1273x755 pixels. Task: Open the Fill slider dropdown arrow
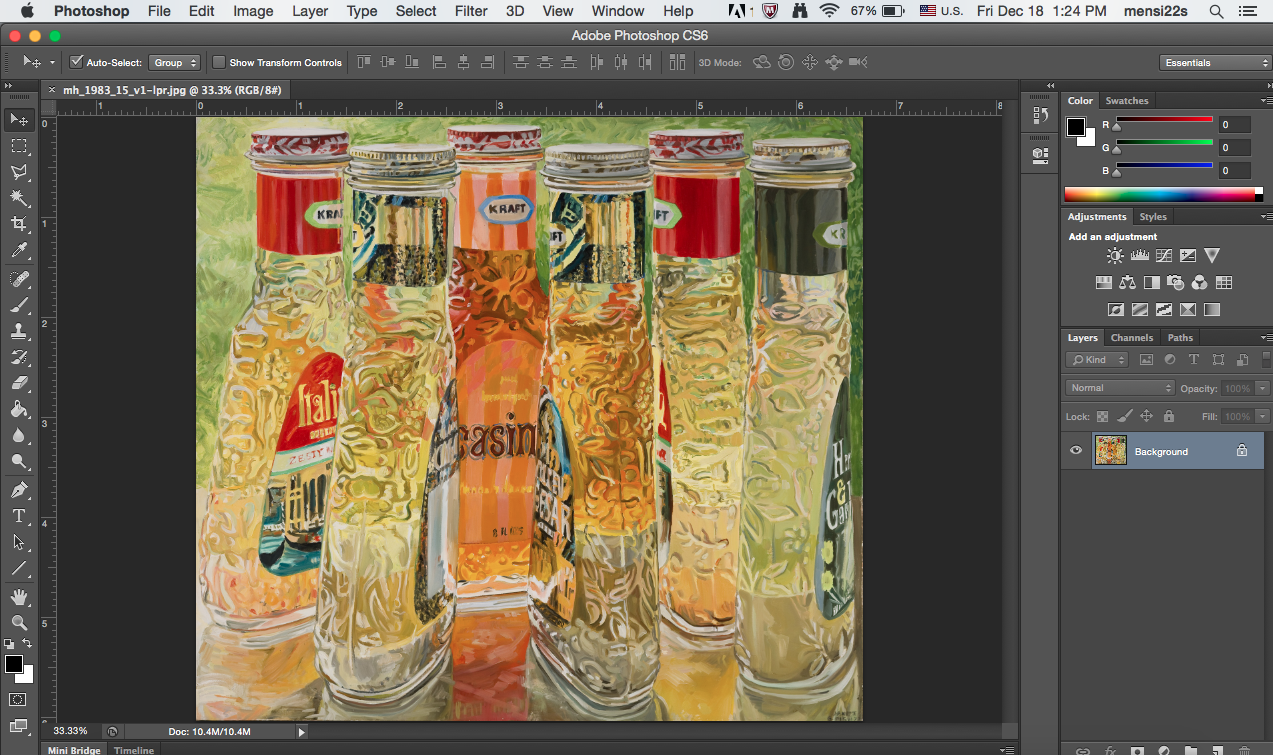click(x=1263, y=416)
